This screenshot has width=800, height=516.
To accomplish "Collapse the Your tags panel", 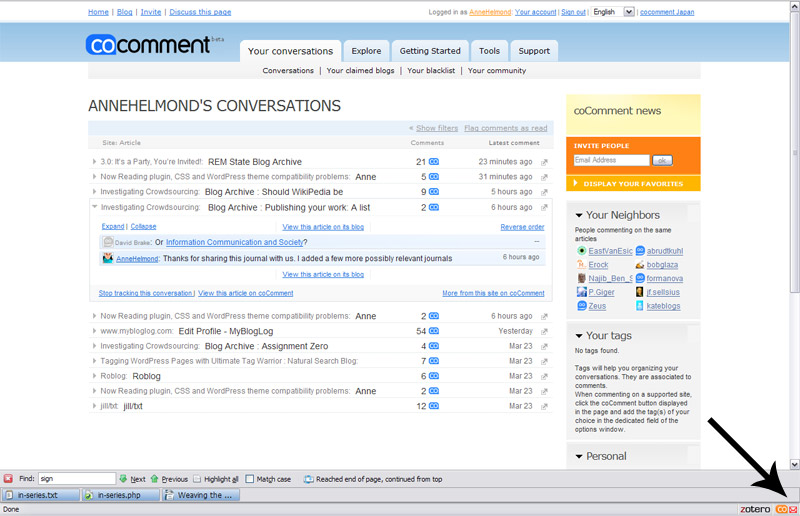I will tap(579, 336).
